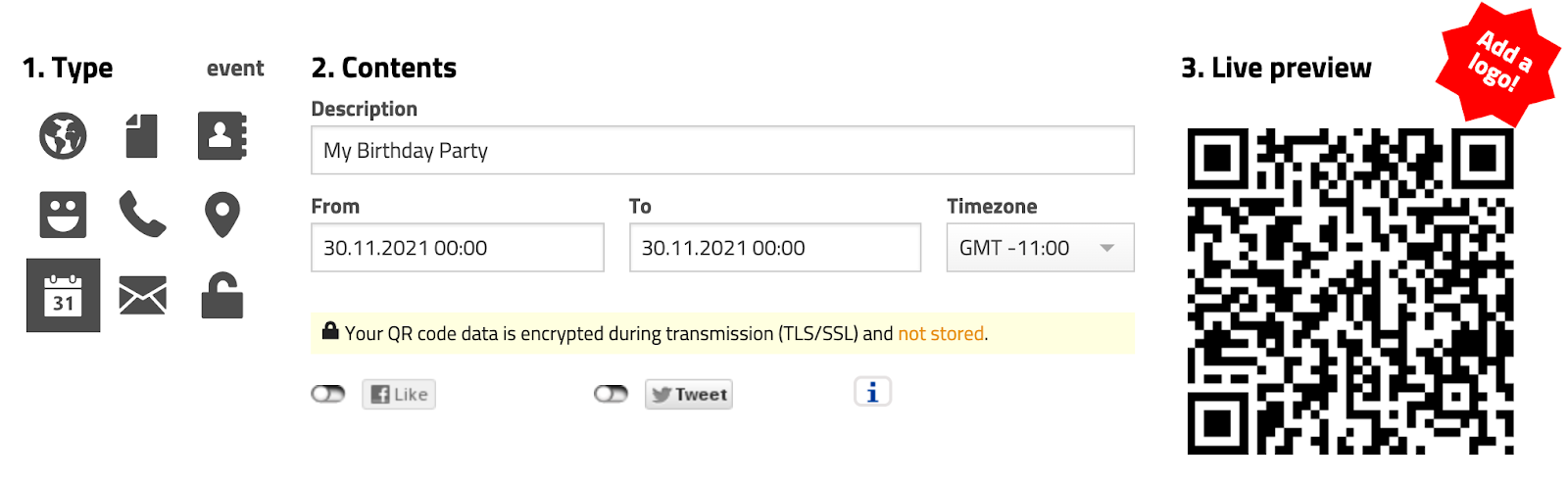Select the unlocked padlock WiFi type icon
1568x484 pixels.
[222, 295]
